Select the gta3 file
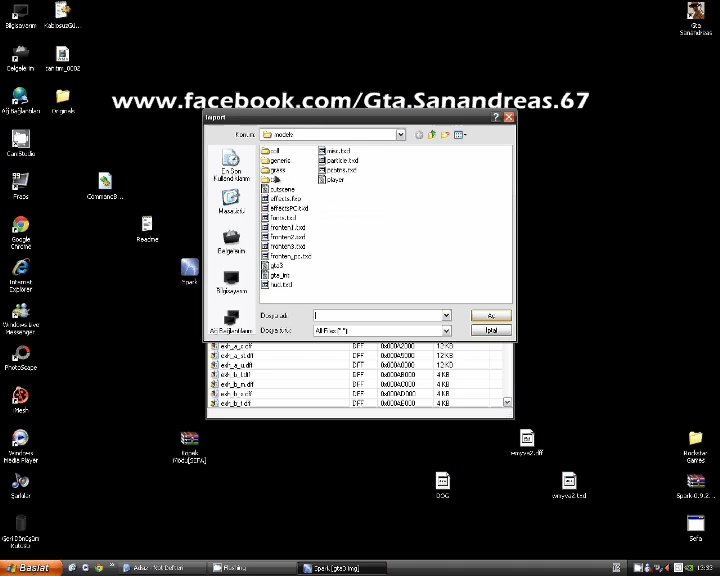 tap(272, 265)
